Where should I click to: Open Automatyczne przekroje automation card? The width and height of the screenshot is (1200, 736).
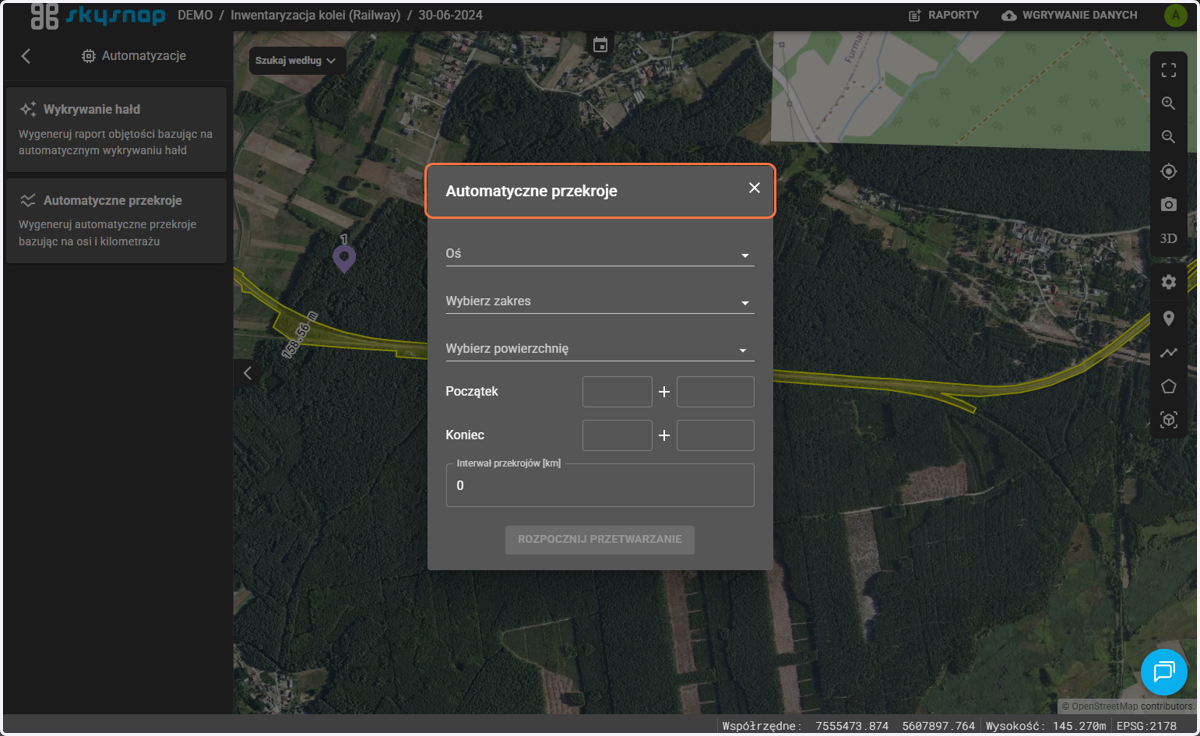(116, 220)
